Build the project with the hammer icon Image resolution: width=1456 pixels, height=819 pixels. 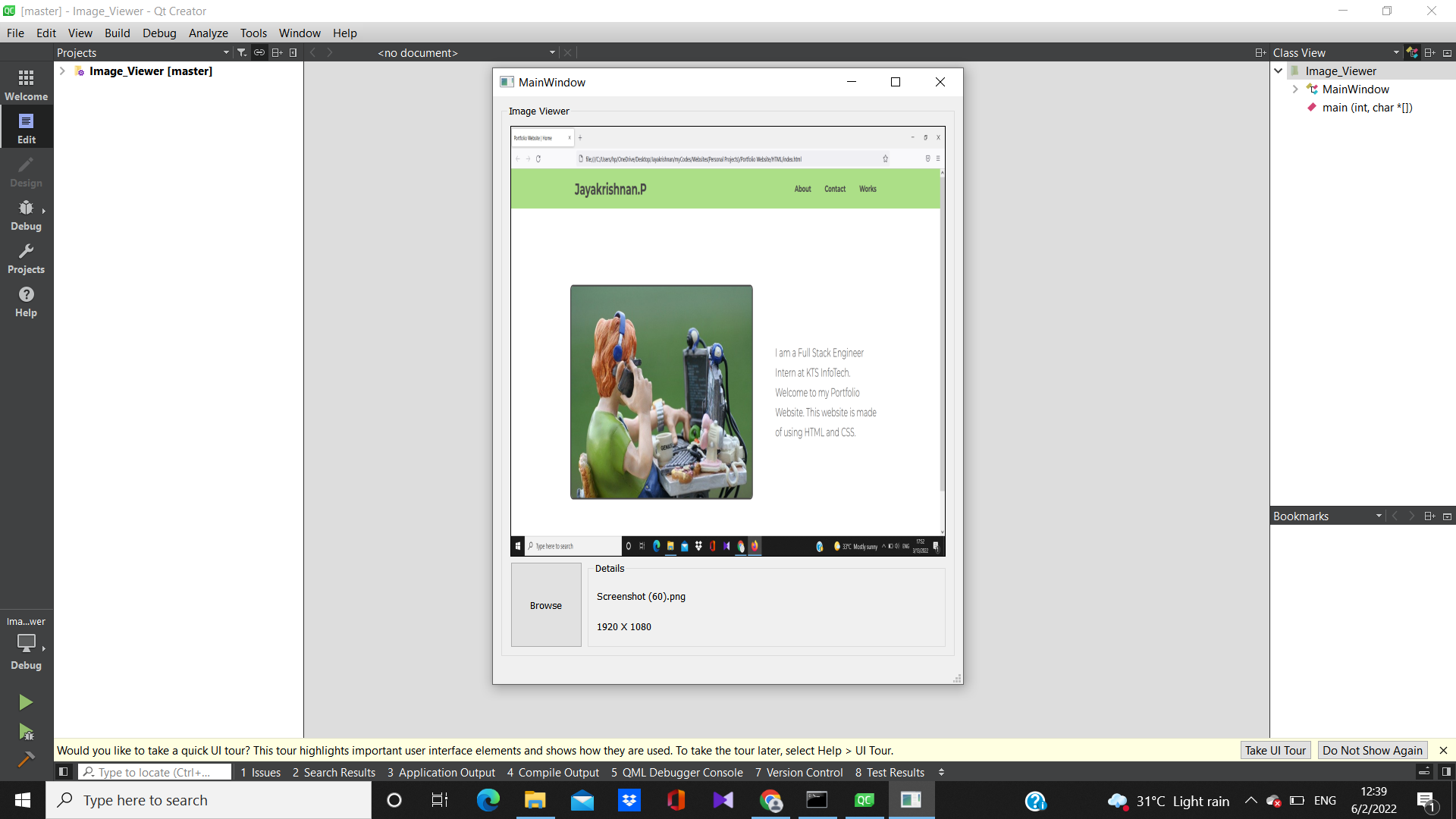[x=26, y=759]
